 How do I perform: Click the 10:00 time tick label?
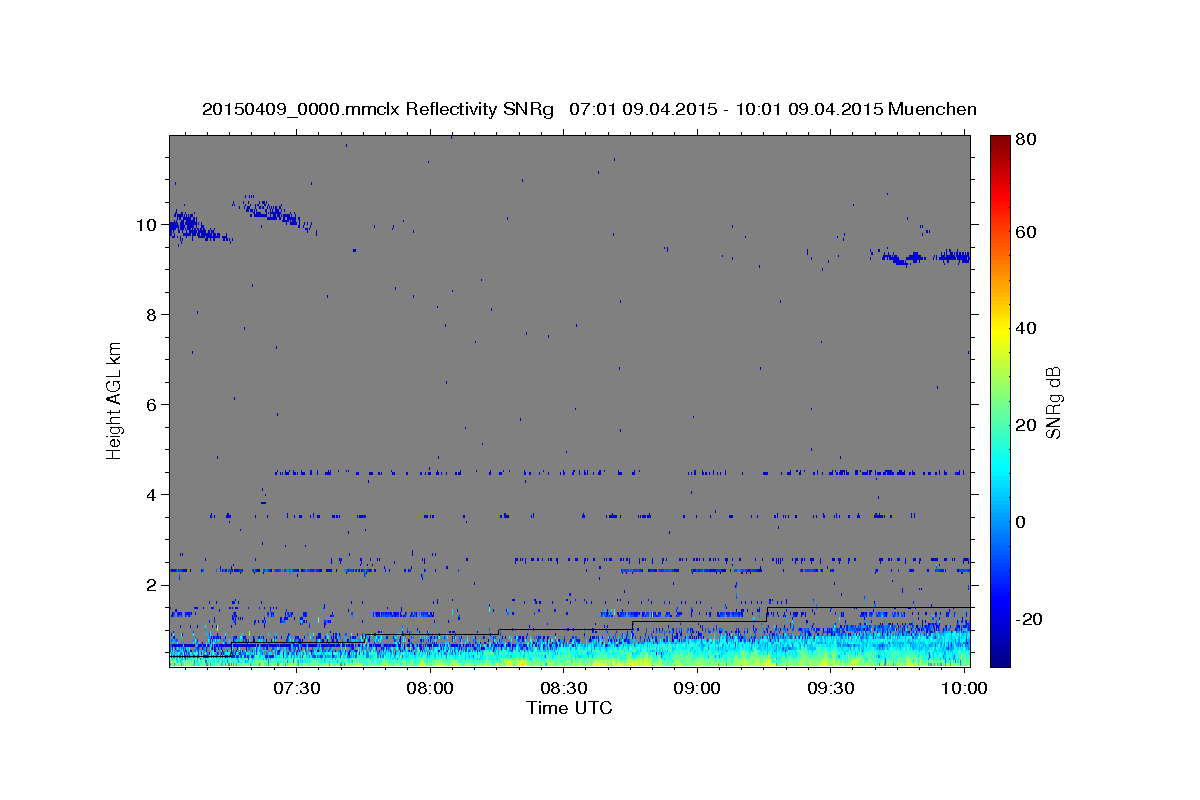point(964,688)
